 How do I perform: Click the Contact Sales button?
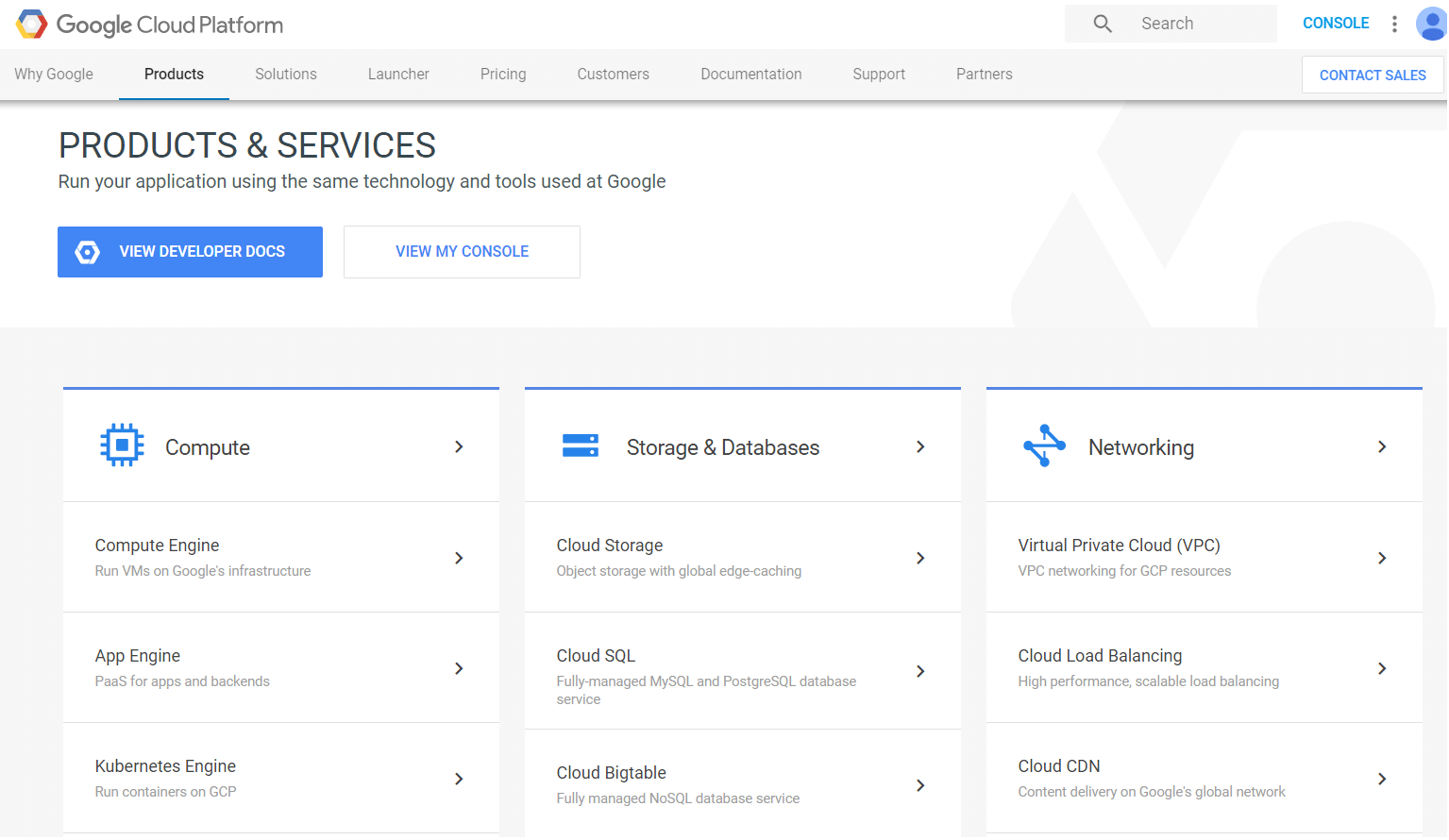(x=1373, y=75)
